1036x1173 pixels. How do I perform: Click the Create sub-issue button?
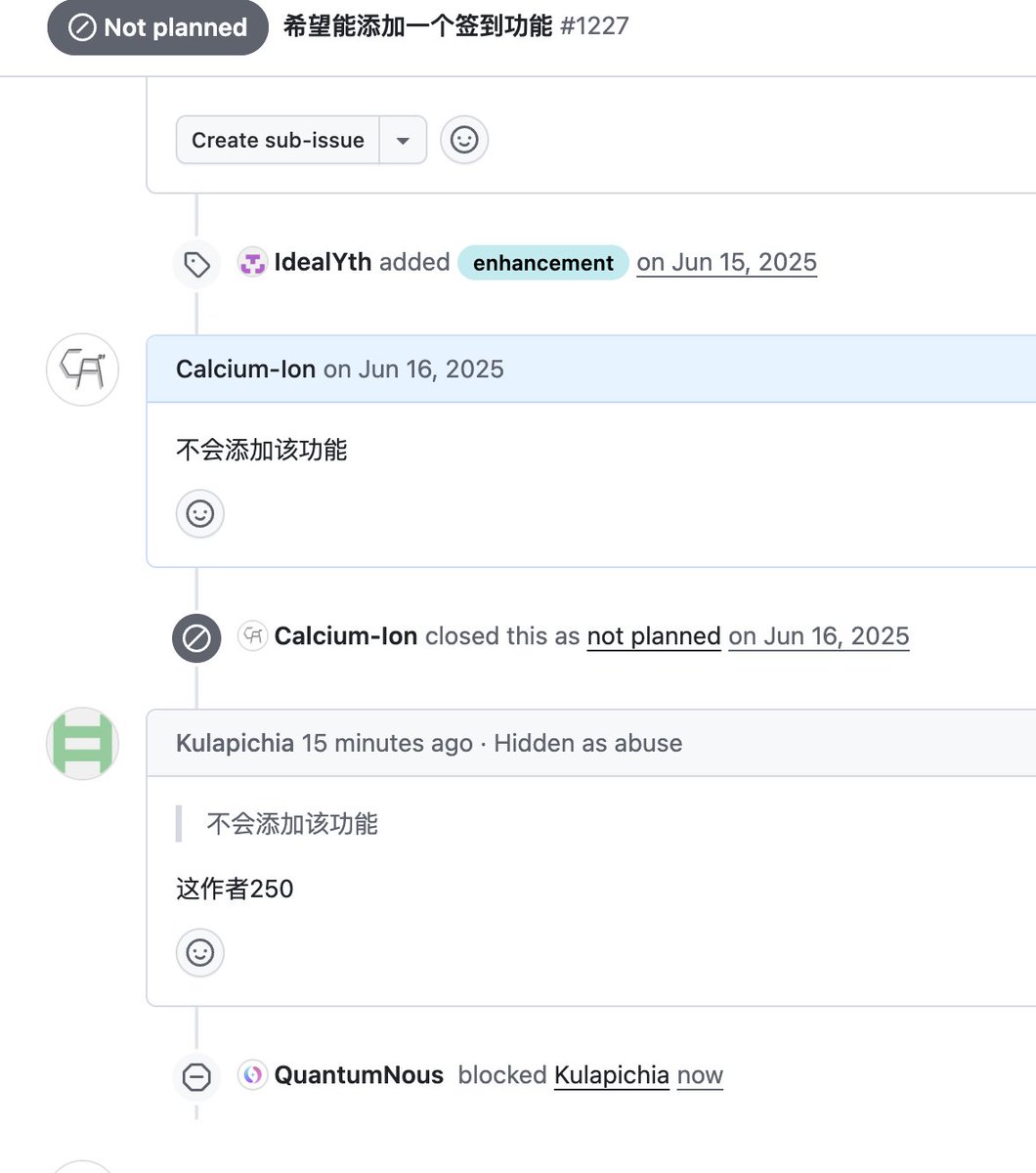pyautogui.click(x=278, y=140)
